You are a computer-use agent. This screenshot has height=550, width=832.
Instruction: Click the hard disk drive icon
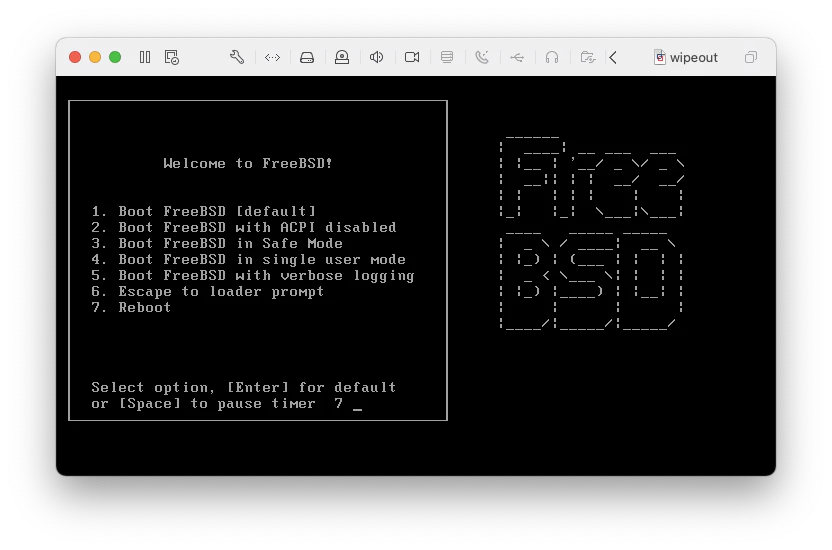click(x=307, y=57)
